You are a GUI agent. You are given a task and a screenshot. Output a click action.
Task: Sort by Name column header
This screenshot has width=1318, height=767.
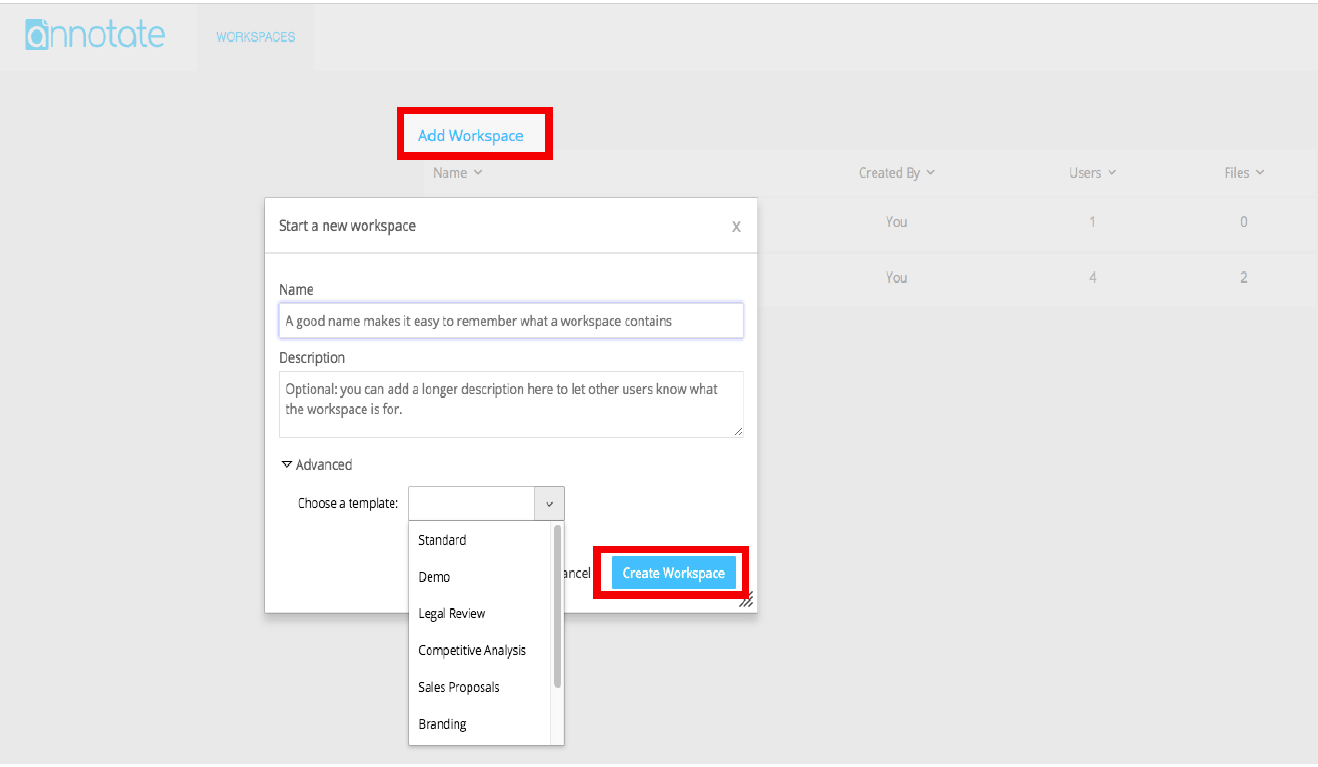click(458, 173)
